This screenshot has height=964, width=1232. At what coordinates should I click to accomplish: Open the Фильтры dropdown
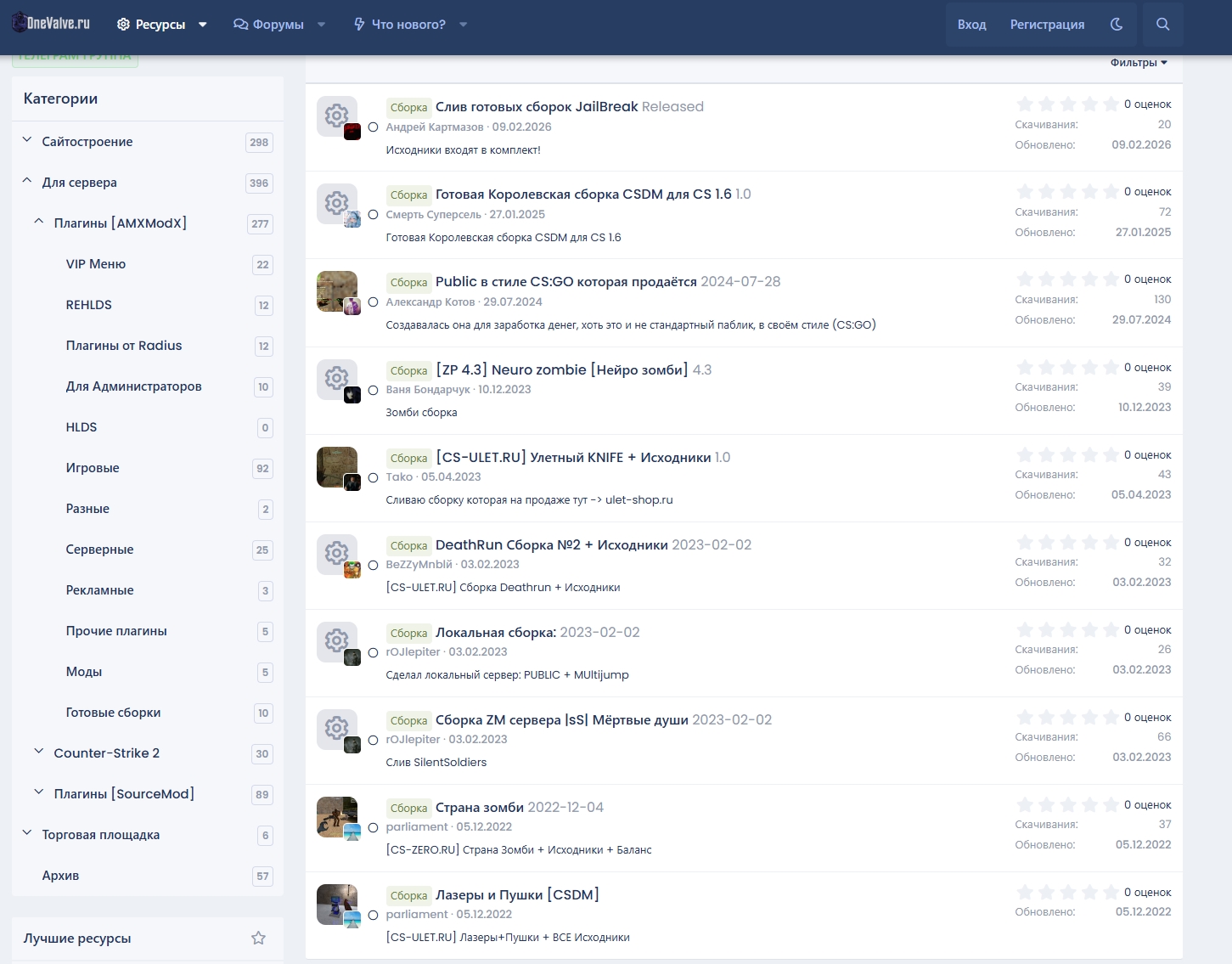(x=1139, y=63)
